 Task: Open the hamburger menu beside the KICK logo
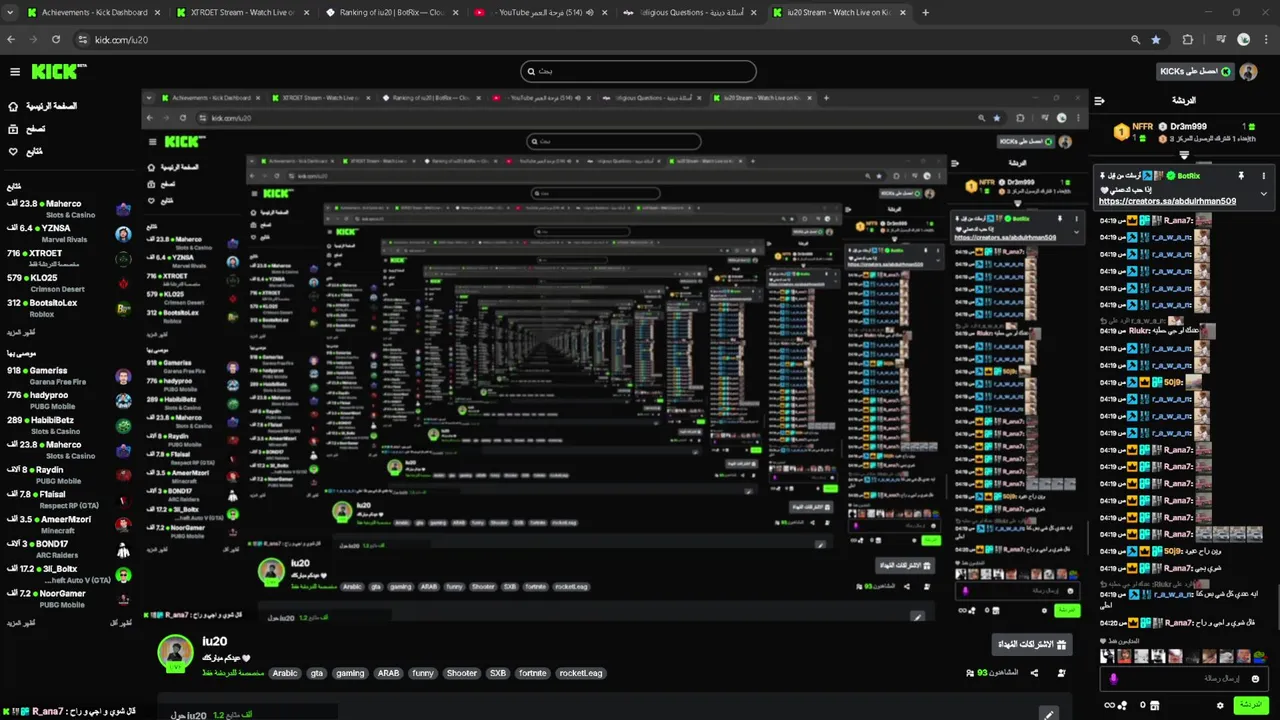[x=15, y=72]
